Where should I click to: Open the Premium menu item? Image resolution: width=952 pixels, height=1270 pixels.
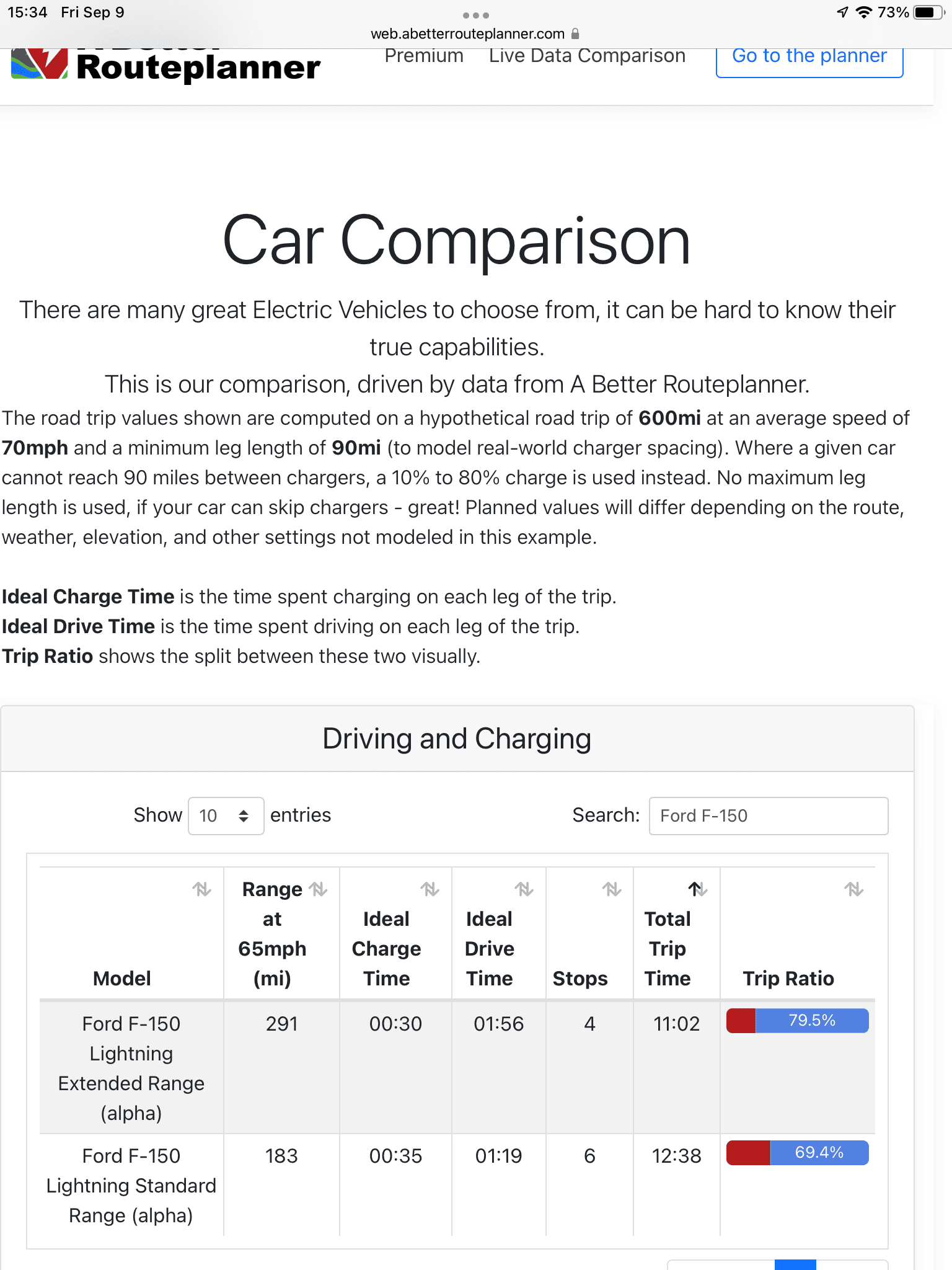point(424,56)
